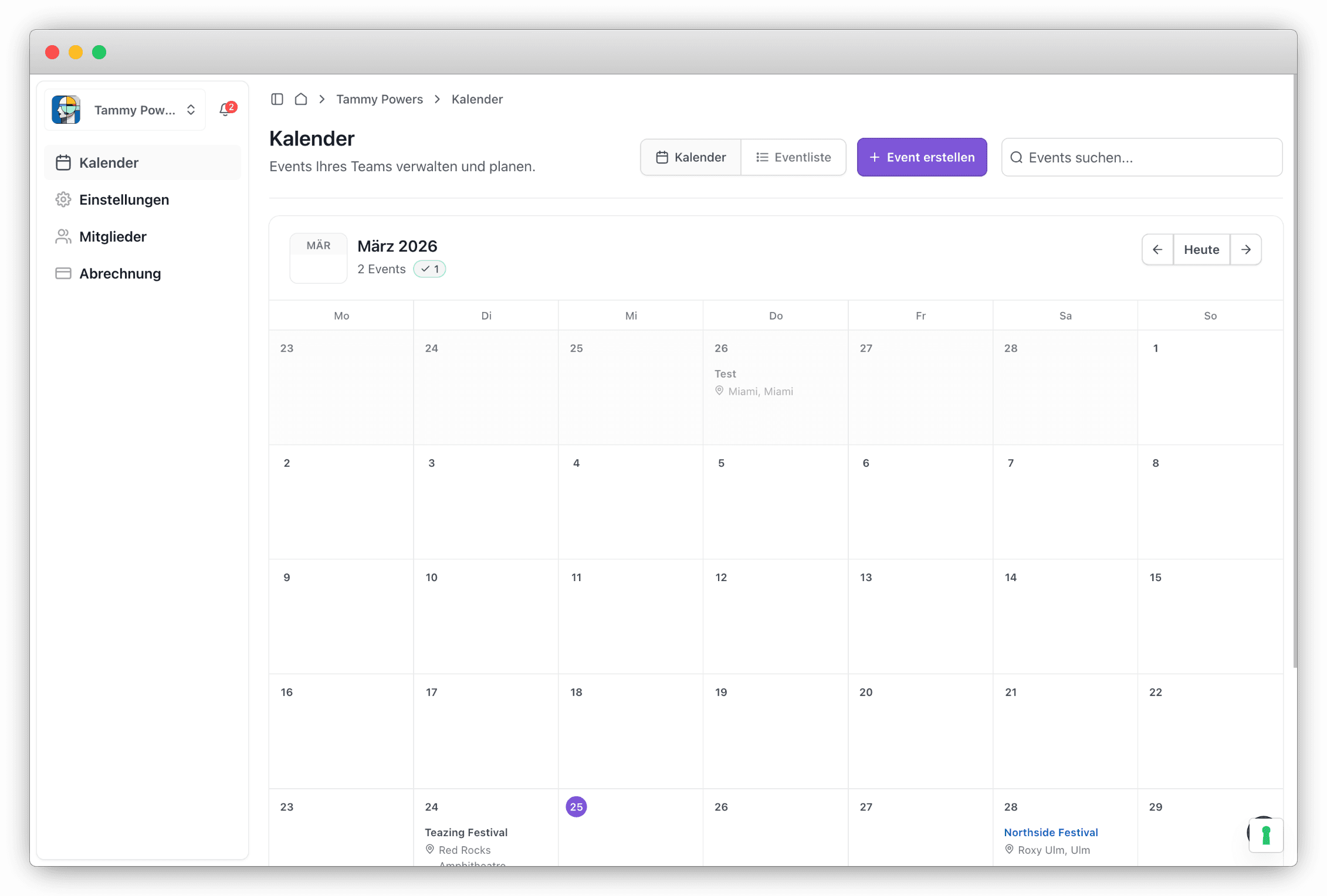Toggle the completed events filter badge
This screenshot has height=896, width=1327.
coord(429,269)
